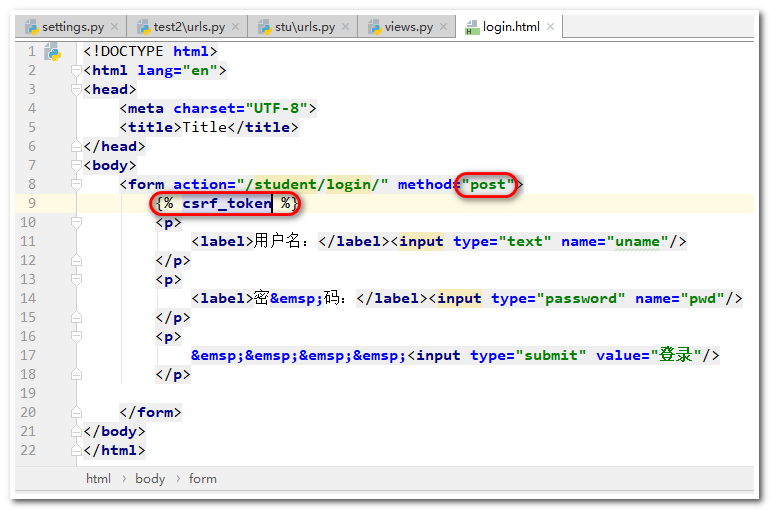This screenshot has width=770, height=510.
Task: Collapse the body tag fold on line 7
Action: [76, 165]
